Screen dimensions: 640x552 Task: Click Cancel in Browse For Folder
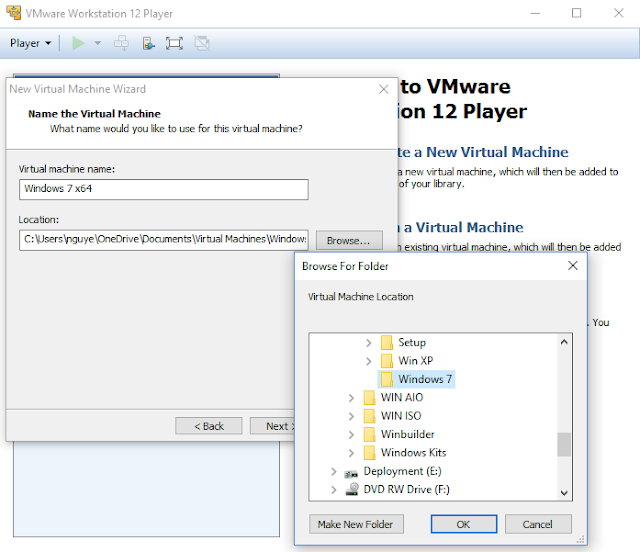point(538,524)
